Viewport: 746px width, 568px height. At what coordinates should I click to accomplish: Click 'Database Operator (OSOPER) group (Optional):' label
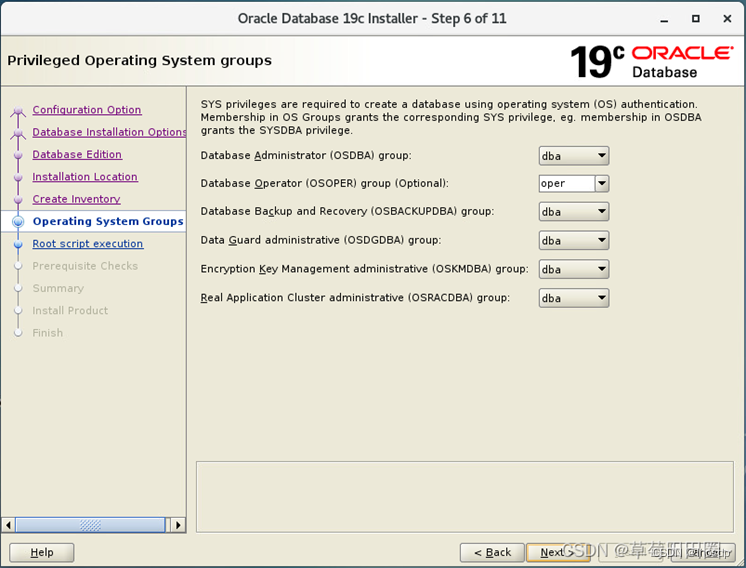(324, 183)
